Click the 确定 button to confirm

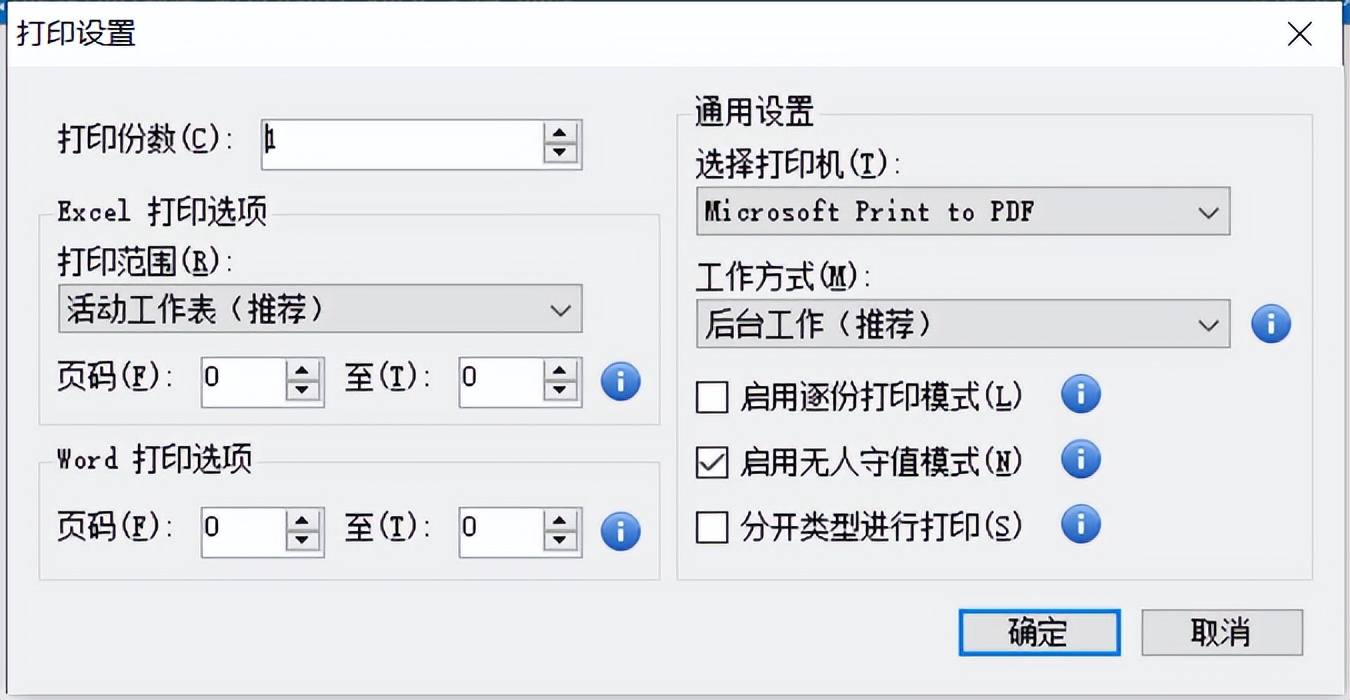pyautogui.click(x=1038, y=632)
